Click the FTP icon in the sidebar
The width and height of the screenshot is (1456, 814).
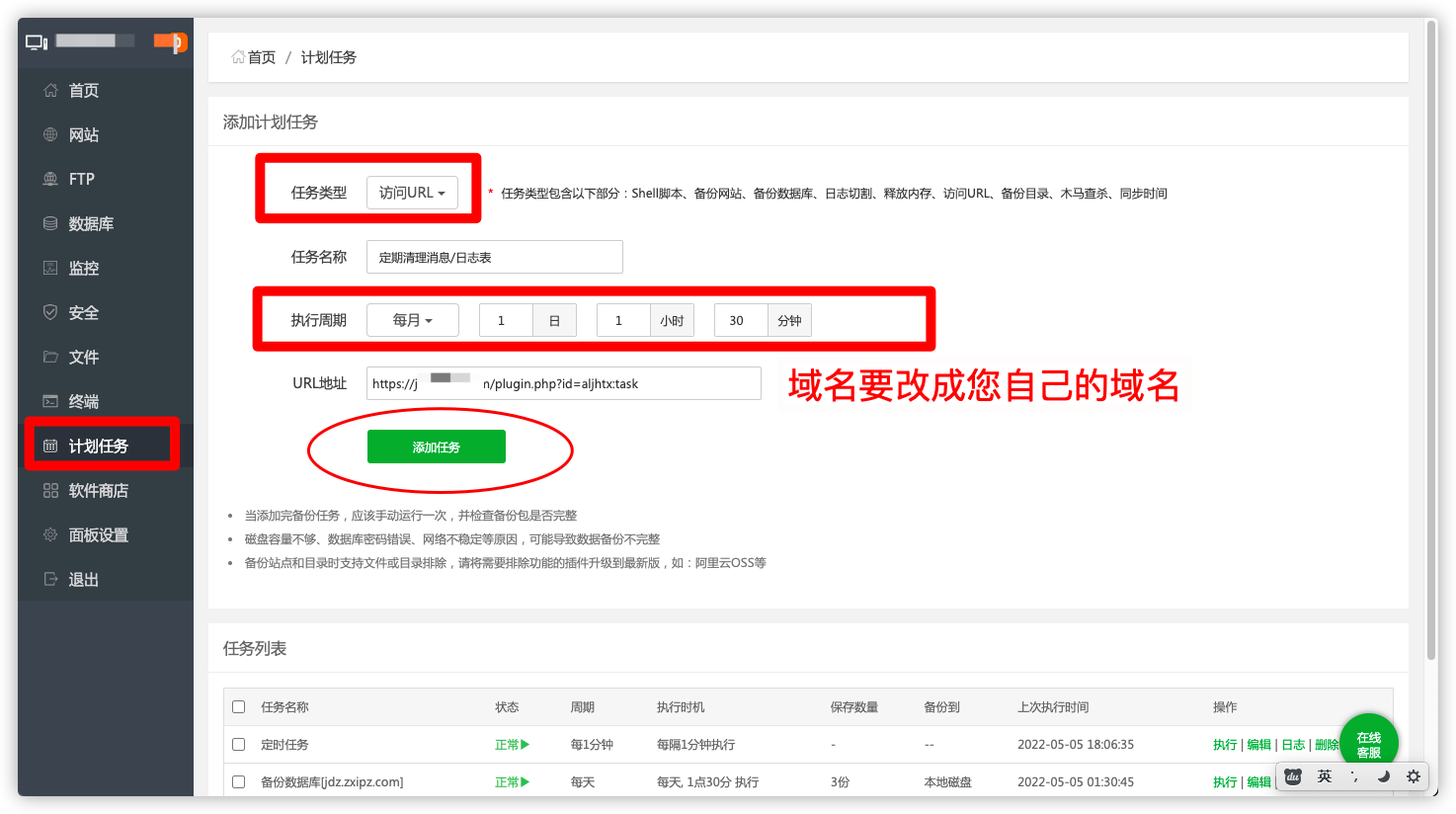(x=50, y=179)
